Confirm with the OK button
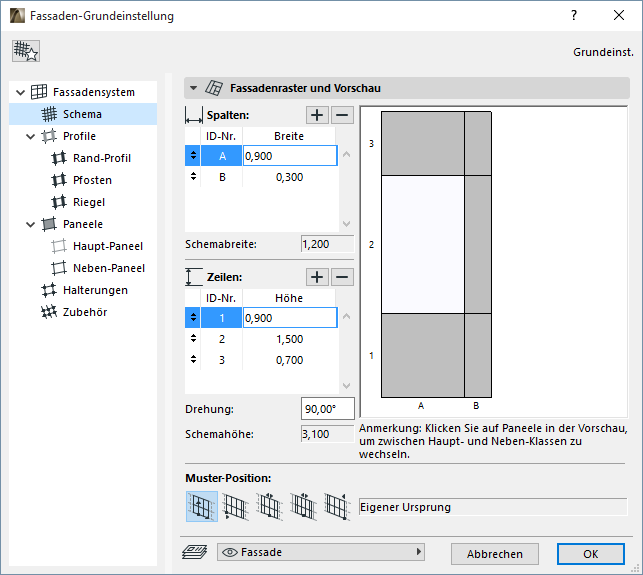The height and width of the screenshot is (575, 643). (591, 554)
